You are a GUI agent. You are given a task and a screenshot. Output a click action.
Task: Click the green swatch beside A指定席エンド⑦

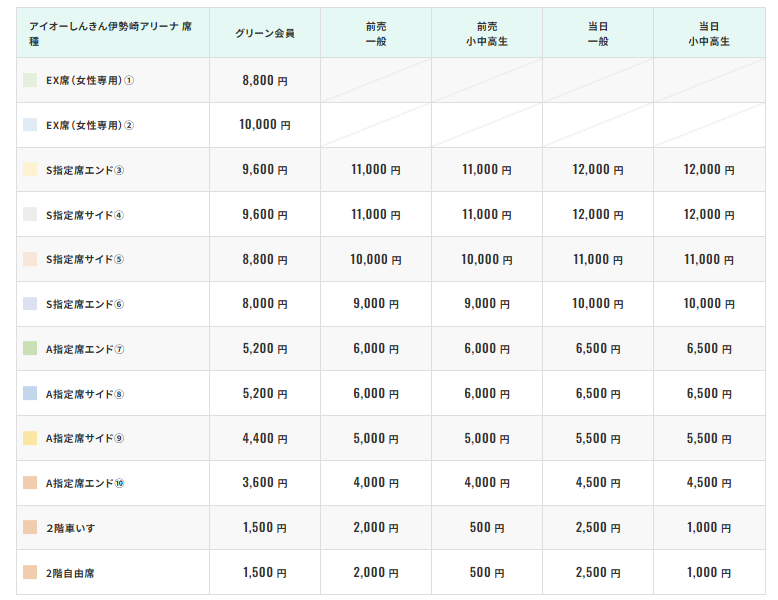30,349
